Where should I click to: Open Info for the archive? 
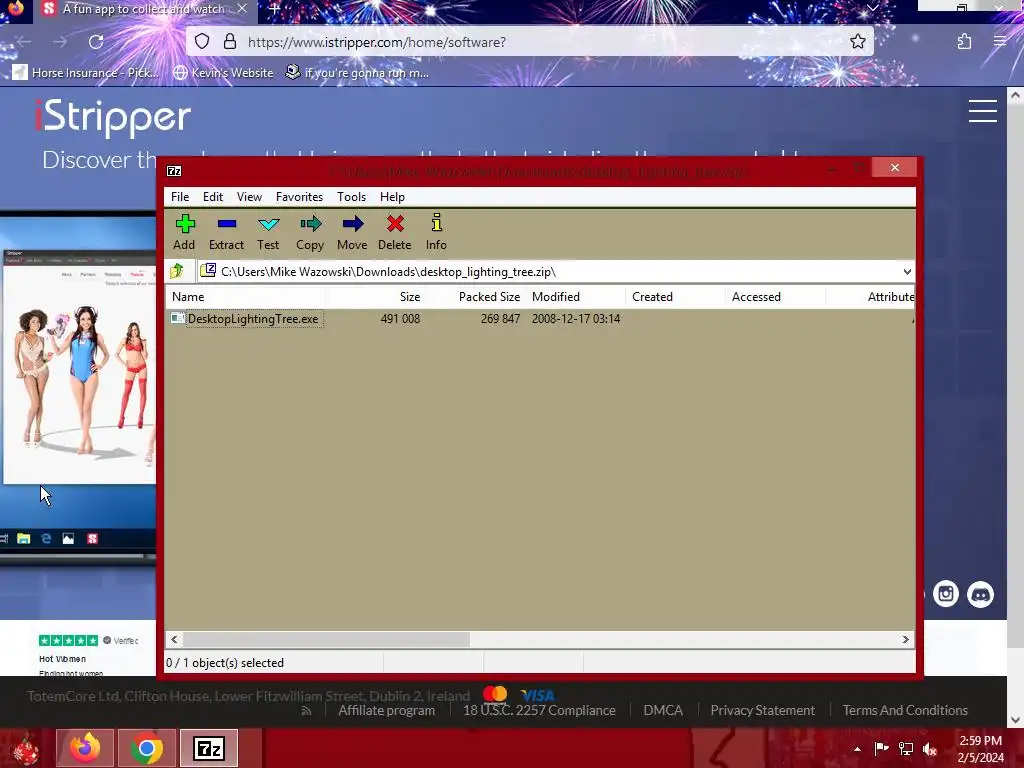[x=436, y=232]
